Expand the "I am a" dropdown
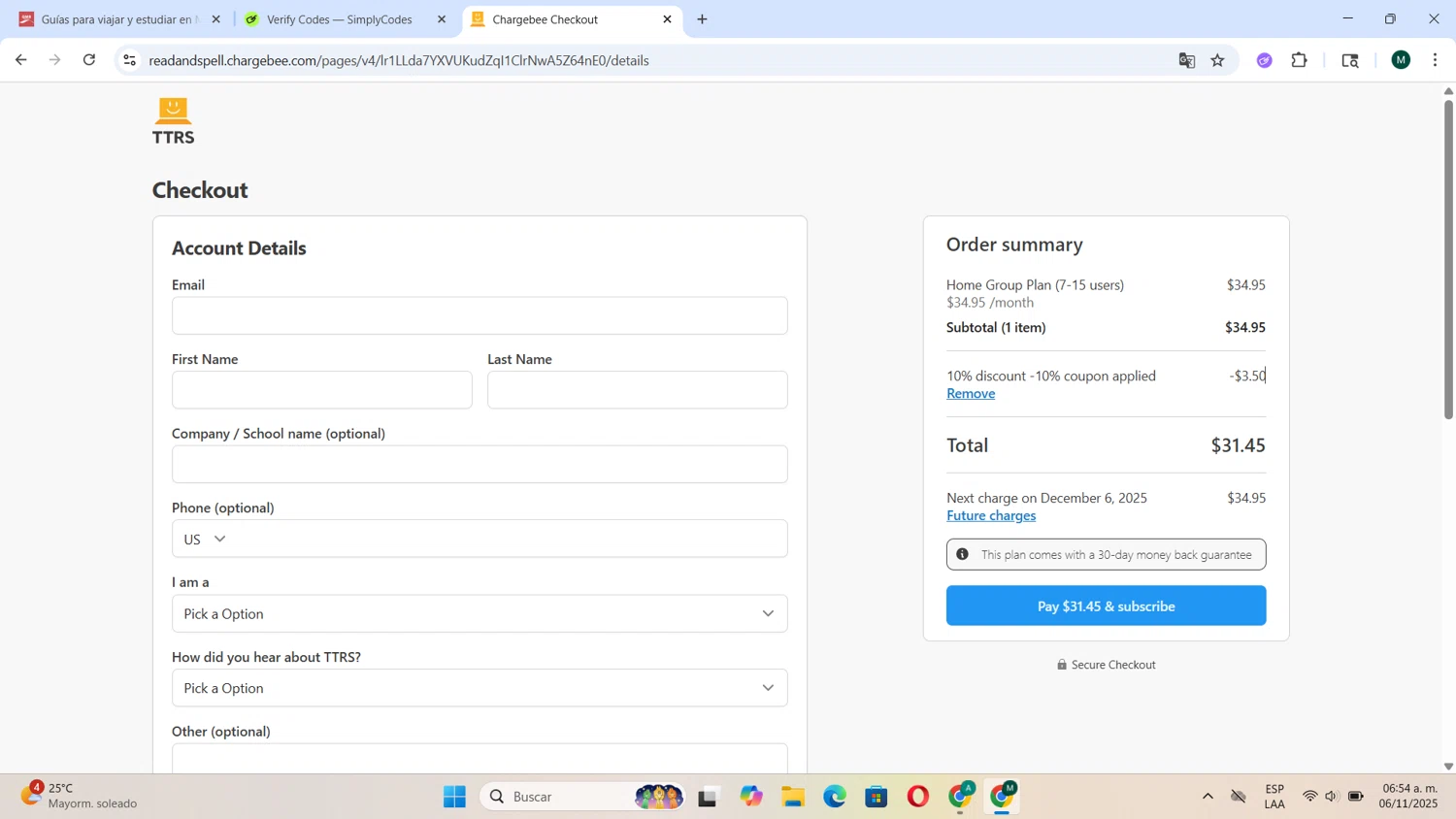 (x=480, y=613)
